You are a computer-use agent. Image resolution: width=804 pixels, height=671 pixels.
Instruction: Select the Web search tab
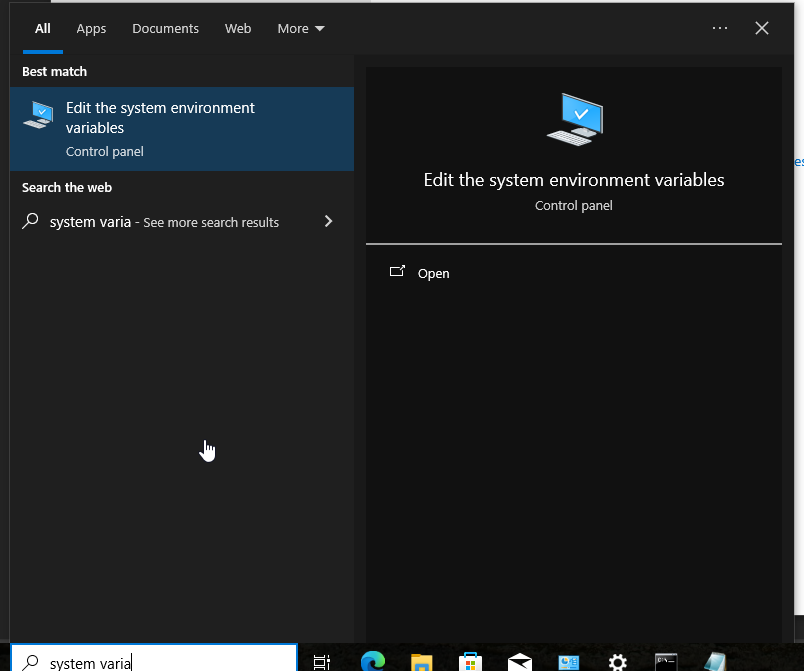(x=238, y=29)
